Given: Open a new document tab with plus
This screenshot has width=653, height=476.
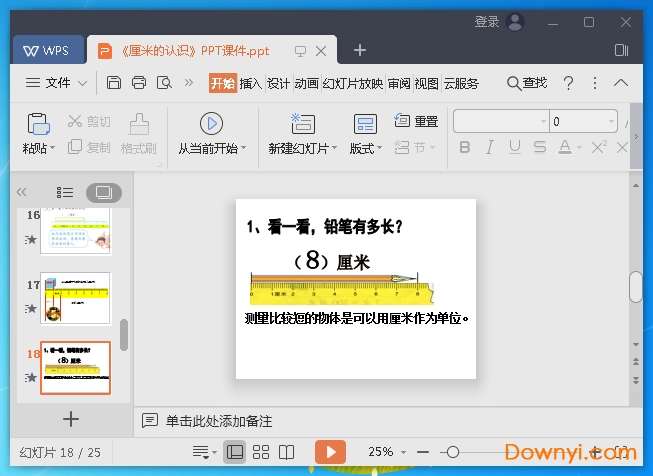Looking at the screenshot, I should pos(359,50).
